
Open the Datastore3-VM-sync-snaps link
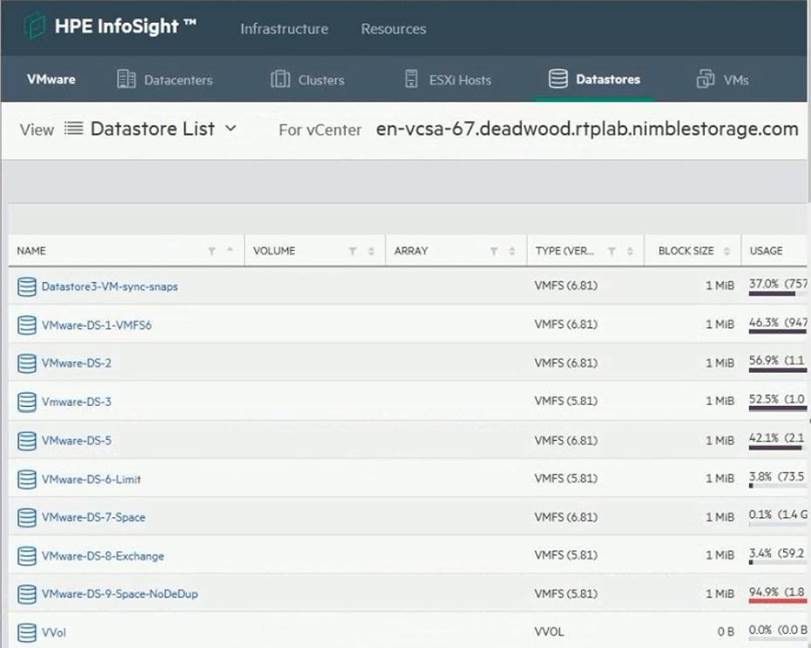110,286
